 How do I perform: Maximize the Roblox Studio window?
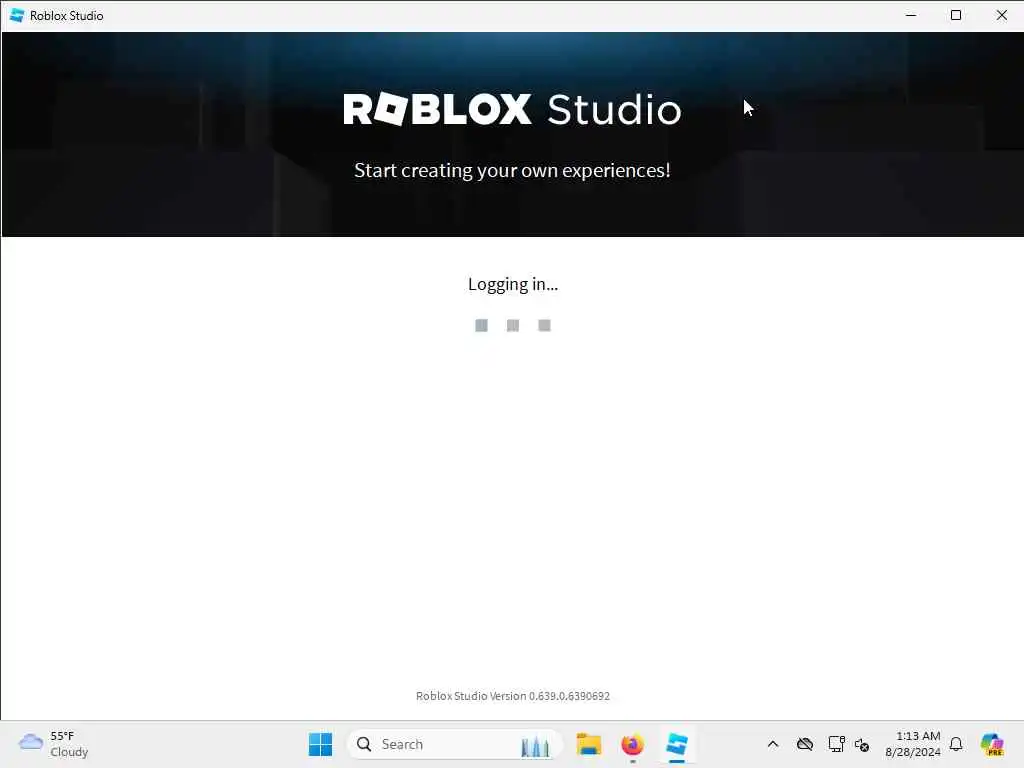956,15
